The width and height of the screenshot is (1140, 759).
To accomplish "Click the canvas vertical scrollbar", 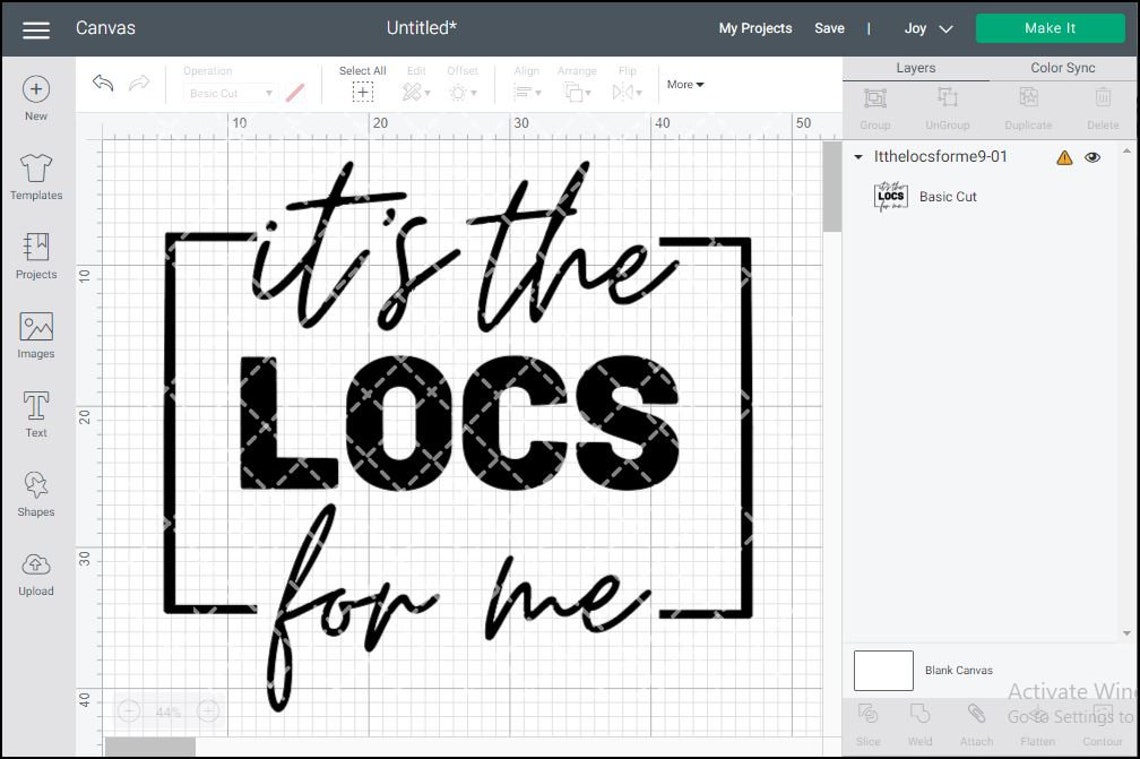I will coord(832,187).
